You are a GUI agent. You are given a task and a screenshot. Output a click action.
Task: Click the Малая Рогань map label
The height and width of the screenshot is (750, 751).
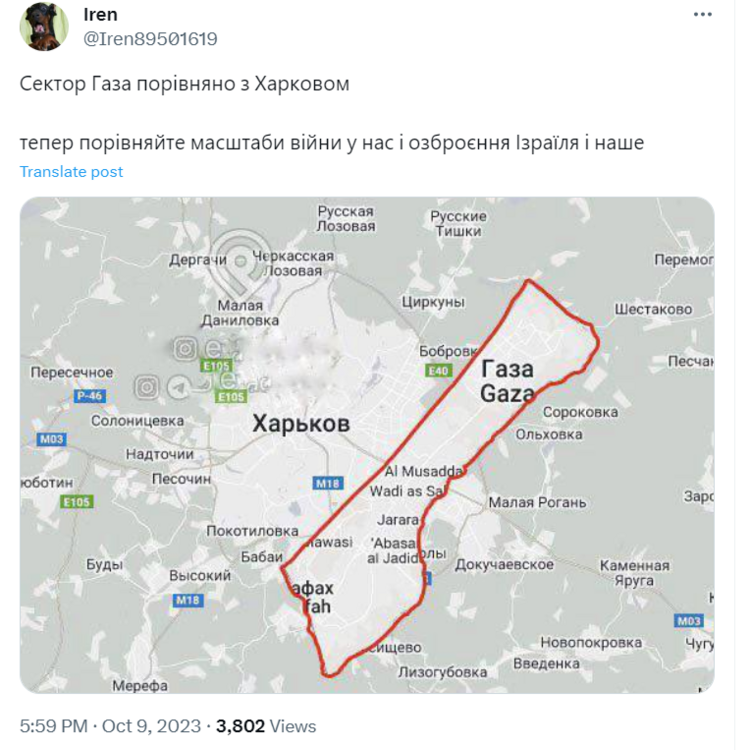tap(537, 502)
